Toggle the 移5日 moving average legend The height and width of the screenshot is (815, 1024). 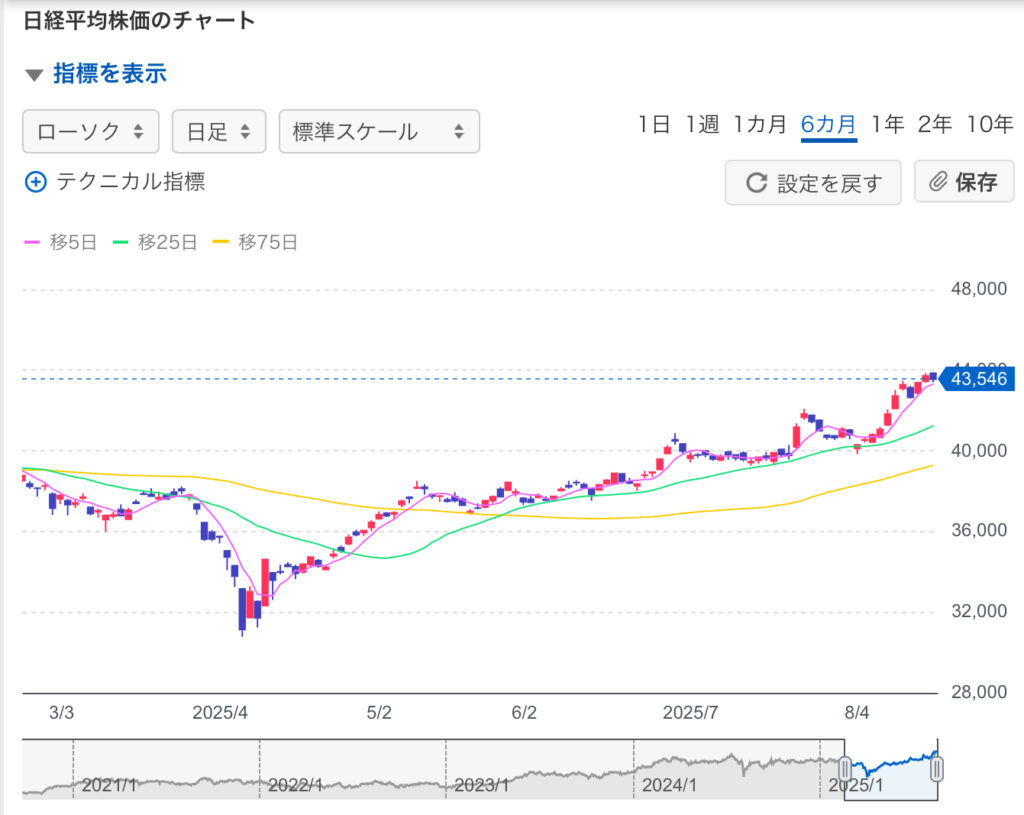[61, 242]
